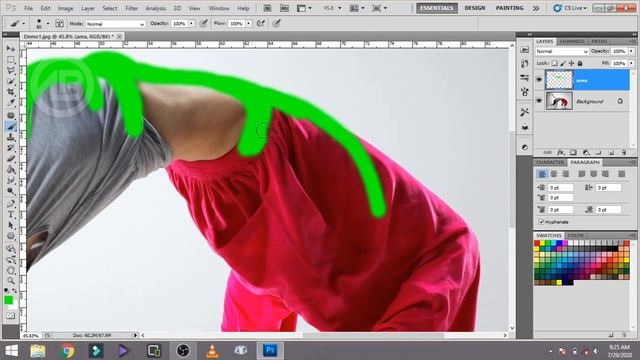Select the Hand tool
This screenshot has width=640, height=360.
pyautogui.click(x=11, y=270)
